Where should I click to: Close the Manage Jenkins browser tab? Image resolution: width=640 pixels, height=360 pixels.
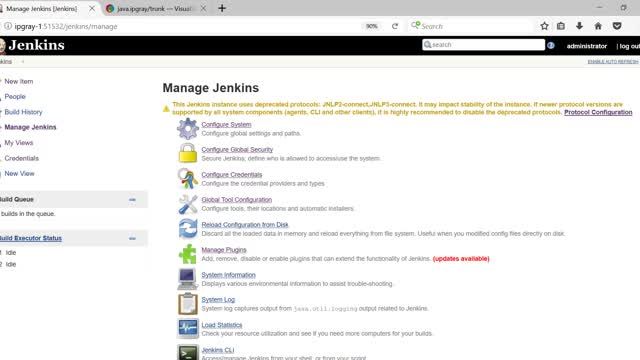click(92, 8)
